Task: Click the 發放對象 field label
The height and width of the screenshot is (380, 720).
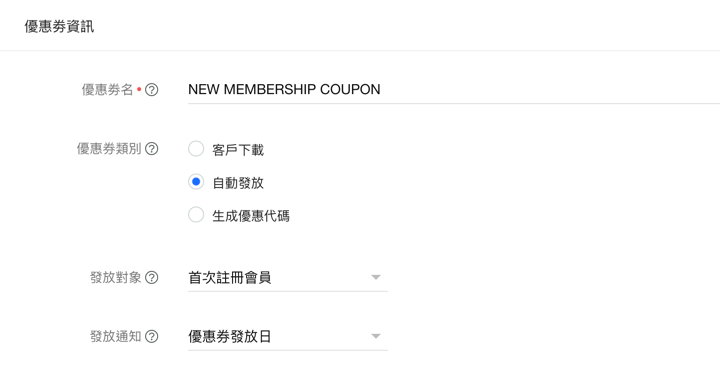Action: click(x=116, y=278)
